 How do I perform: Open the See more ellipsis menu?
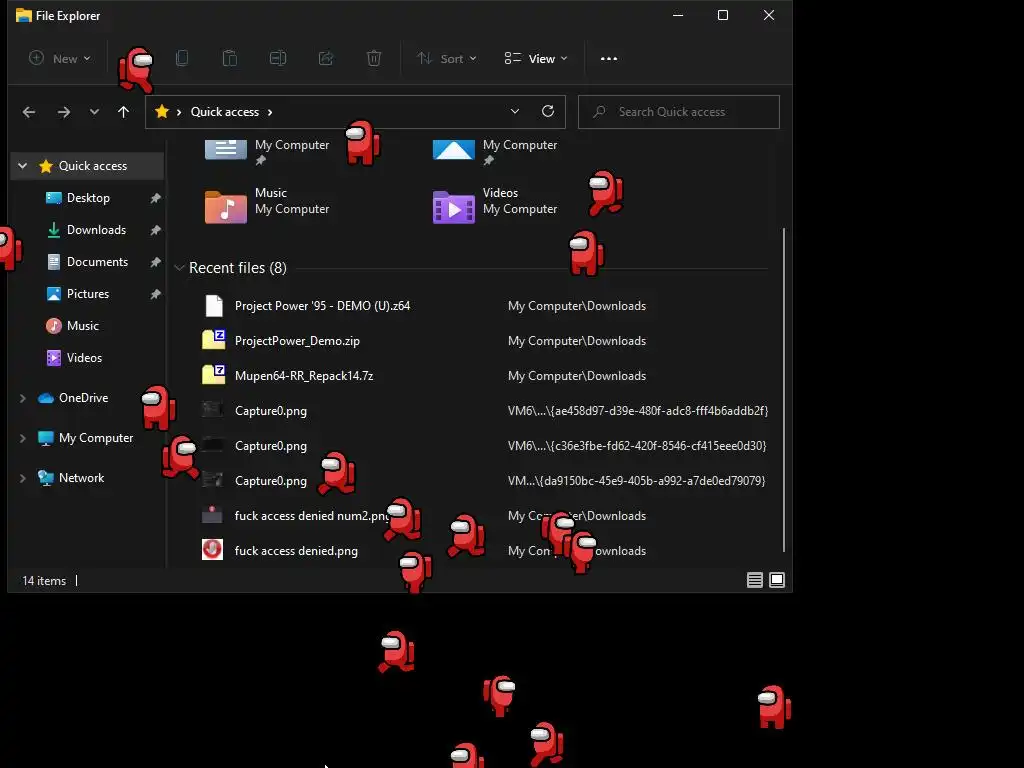coord(609,59)
